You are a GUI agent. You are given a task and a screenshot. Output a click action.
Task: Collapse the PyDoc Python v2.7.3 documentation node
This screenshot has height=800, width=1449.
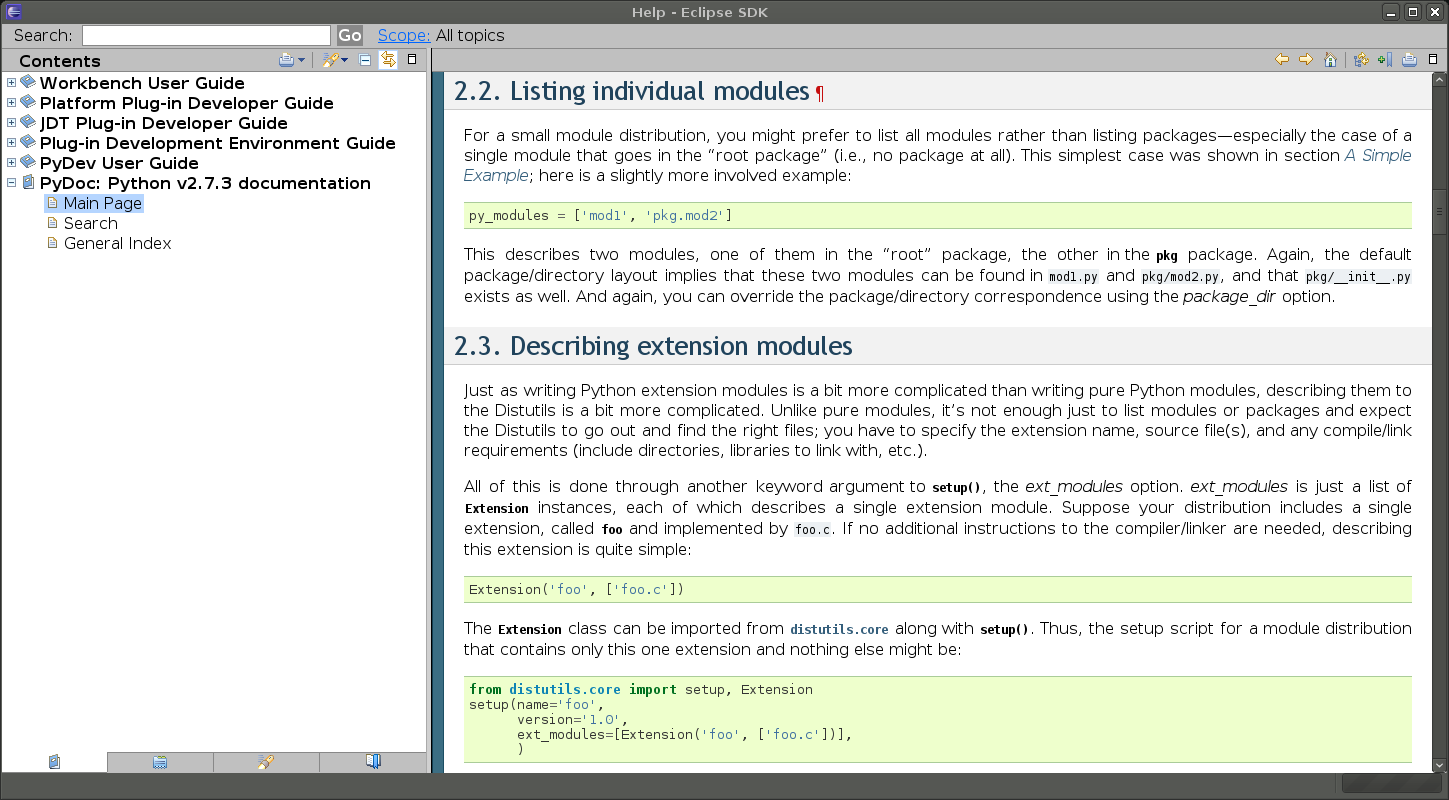click(x=11, y=183)
